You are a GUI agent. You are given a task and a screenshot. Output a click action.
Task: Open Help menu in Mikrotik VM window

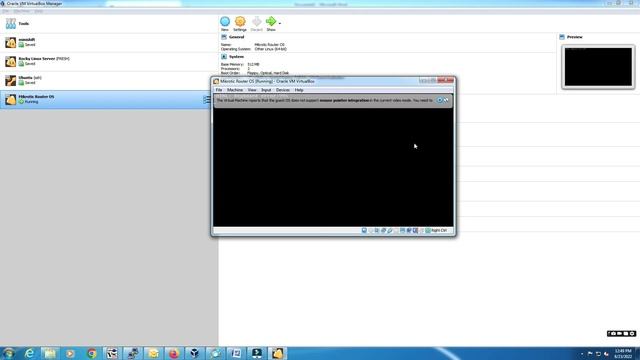299,90
